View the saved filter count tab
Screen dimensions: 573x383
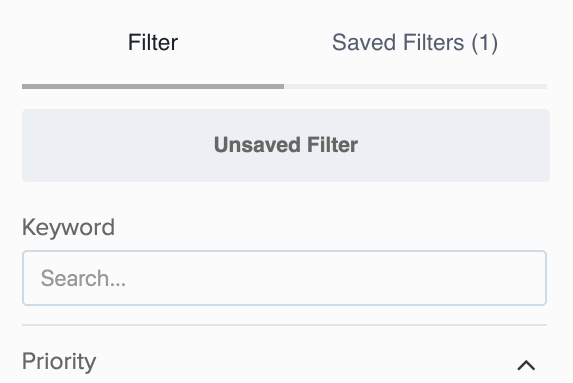click(415, 42)
